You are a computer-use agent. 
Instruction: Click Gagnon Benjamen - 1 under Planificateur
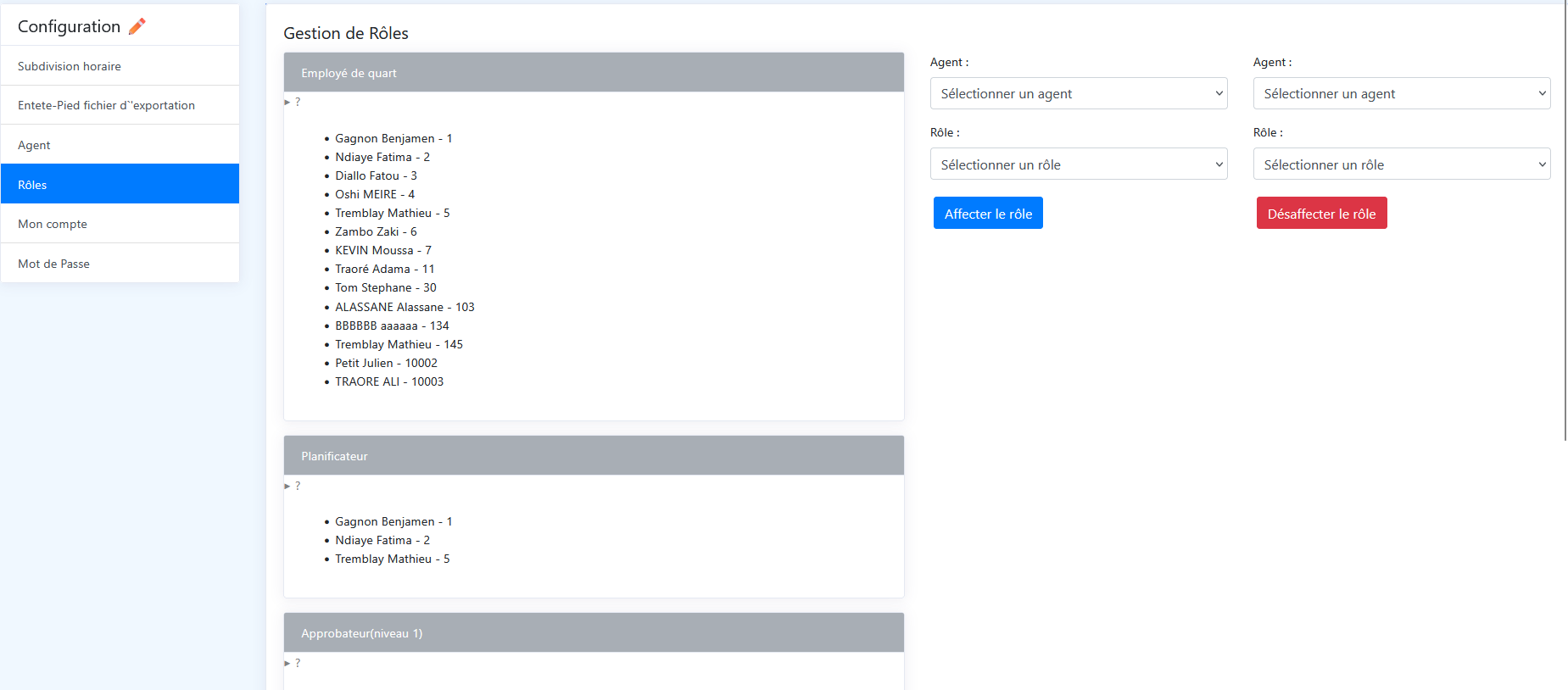tap(393, 521)
